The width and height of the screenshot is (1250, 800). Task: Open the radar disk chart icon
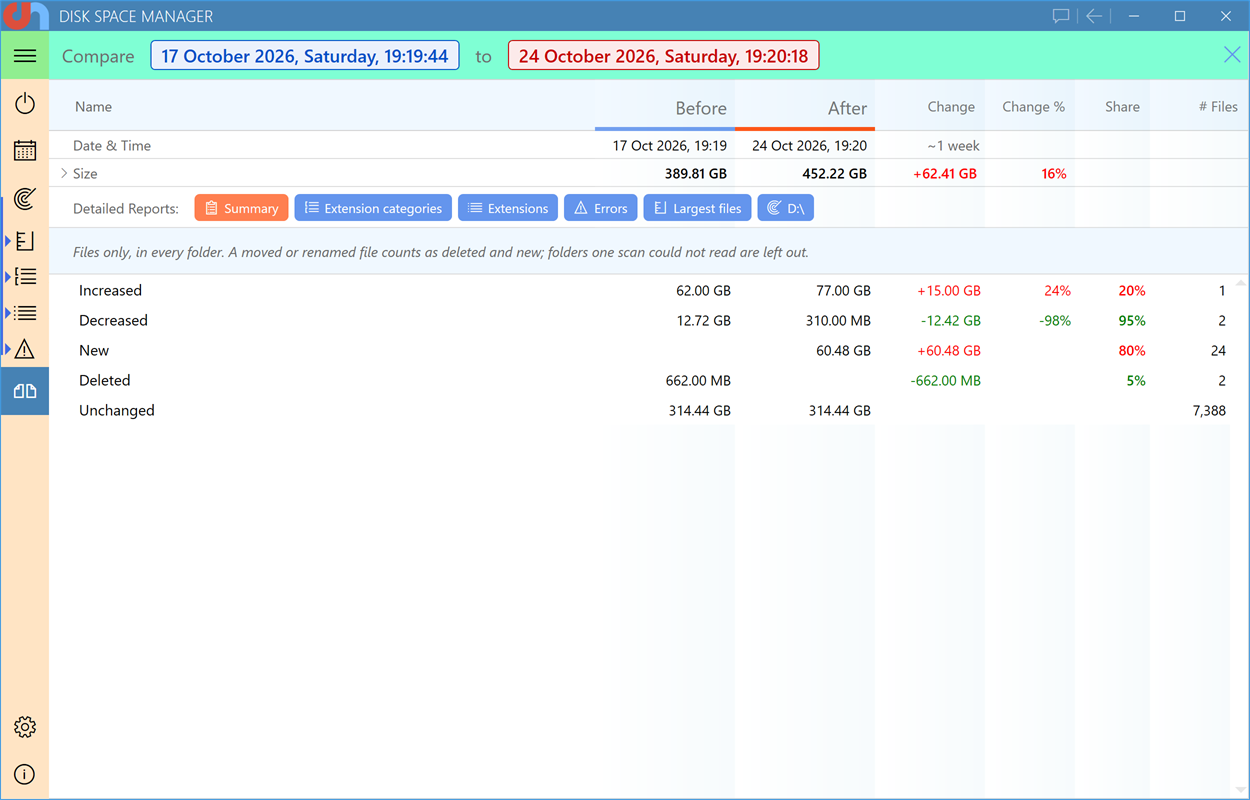click(x=25, y=199)
